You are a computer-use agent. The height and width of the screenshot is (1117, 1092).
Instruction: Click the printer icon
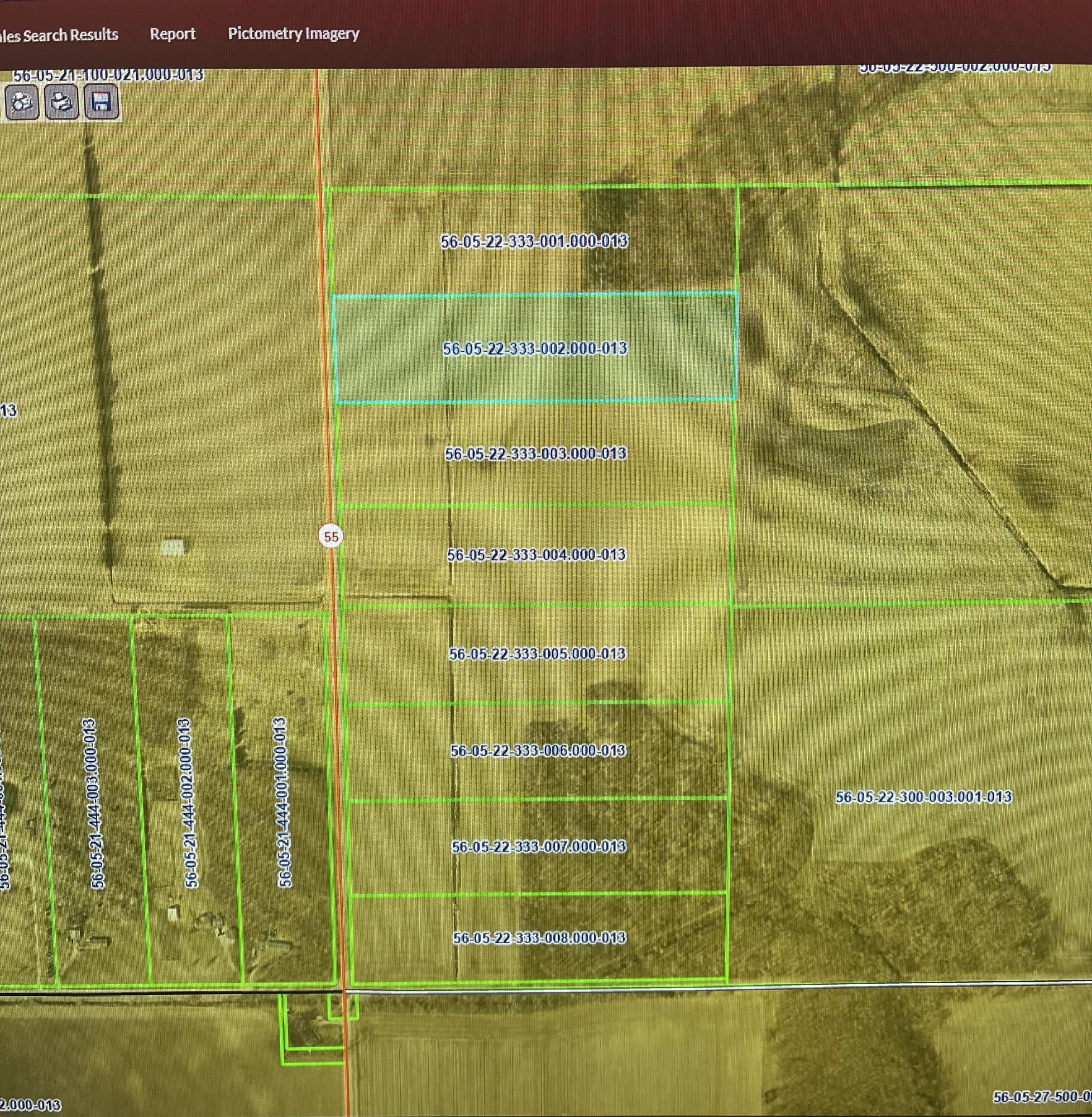click(x=61, y=102)
